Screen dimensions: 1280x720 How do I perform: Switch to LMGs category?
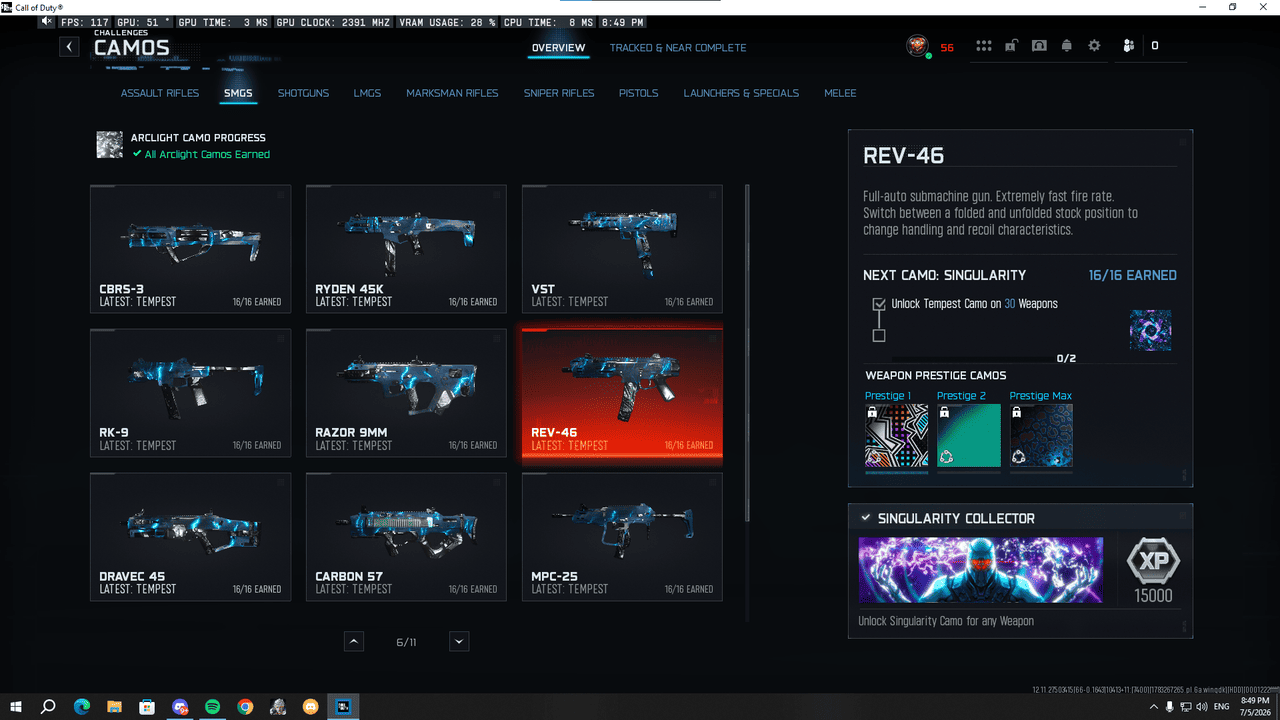[367, 93]
